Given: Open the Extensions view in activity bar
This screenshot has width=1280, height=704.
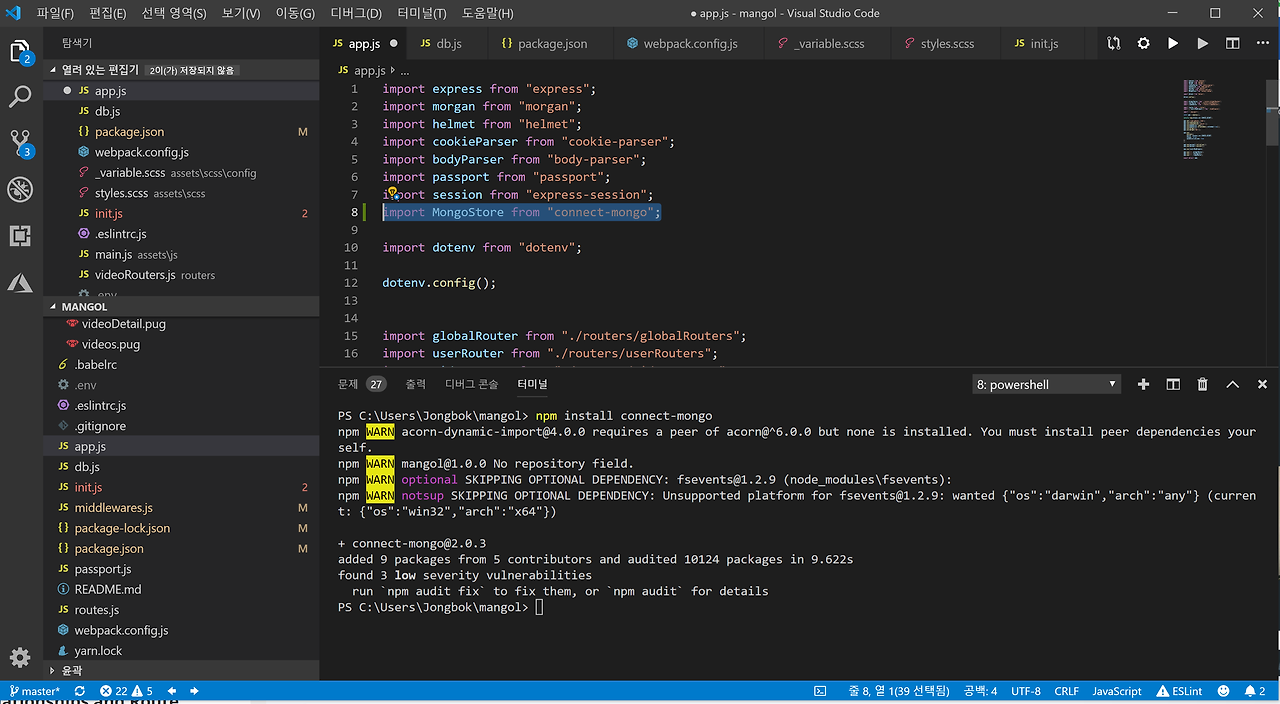Looking at the screenshot, I should (x=20, y=236).
